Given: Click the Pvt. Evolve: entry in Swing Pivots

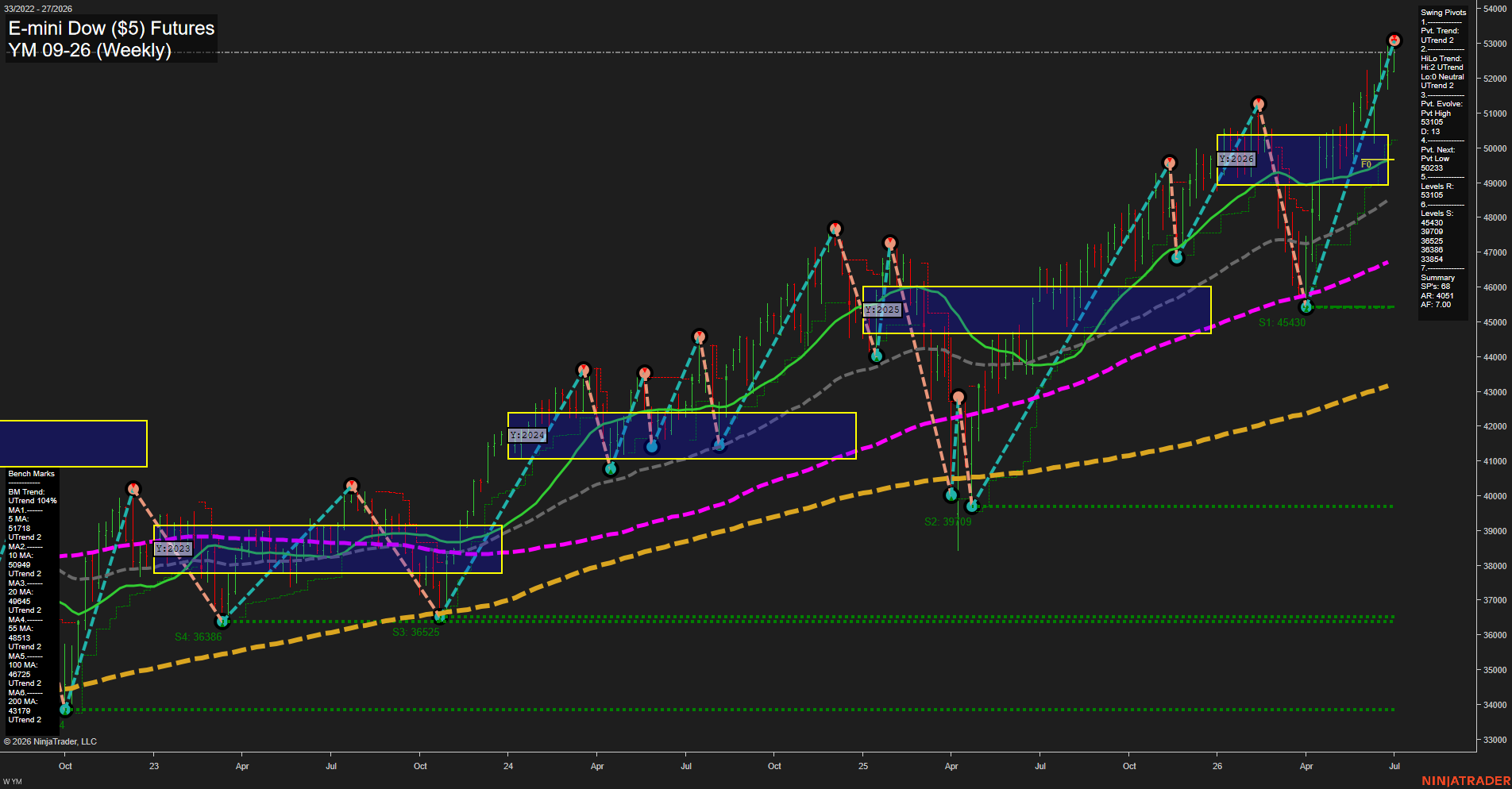Looking at the screenshot, I should click(1441, 104).
